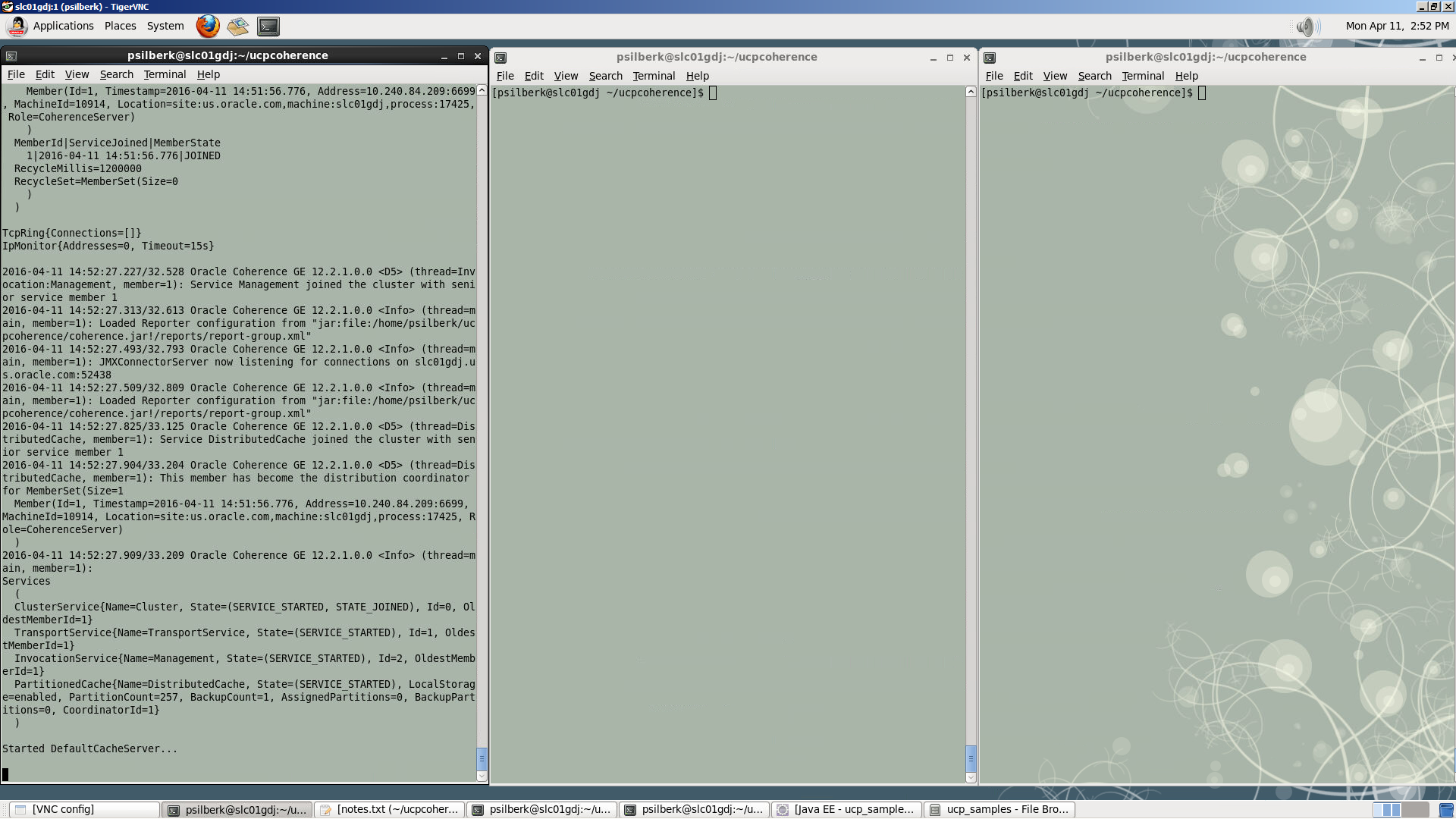Open the Applications menu
The height and width of the screenshot is (819, 1456).
63,26
